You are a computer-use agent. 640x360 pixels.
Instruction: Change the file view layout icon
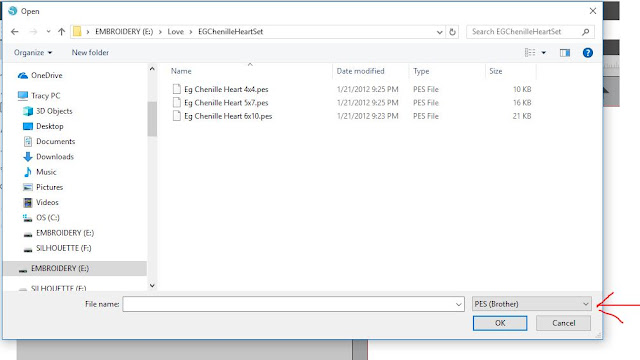coord(530,52)
